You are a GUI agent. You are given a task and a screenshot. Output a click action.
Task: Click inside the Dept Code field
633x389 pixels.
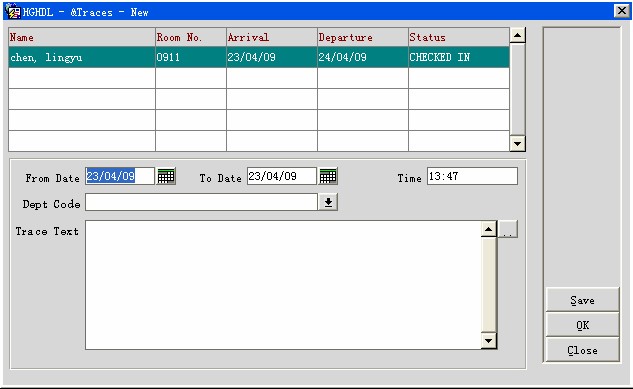[201, 202]
